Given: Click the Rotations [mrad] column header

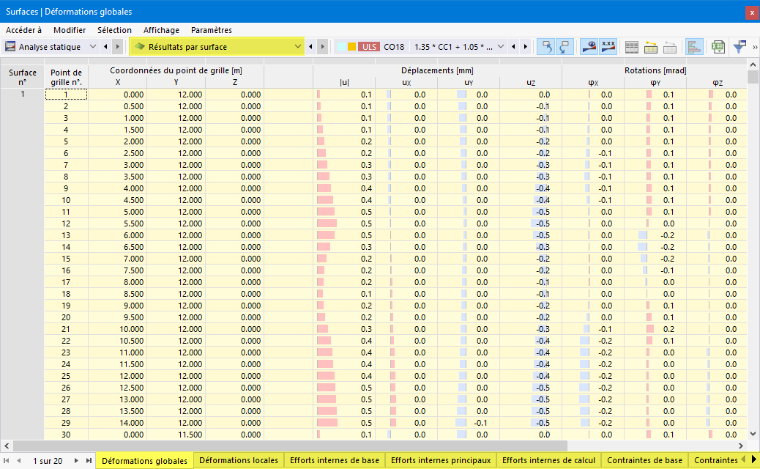Looking at the screenshot, I should coord(655,71).
